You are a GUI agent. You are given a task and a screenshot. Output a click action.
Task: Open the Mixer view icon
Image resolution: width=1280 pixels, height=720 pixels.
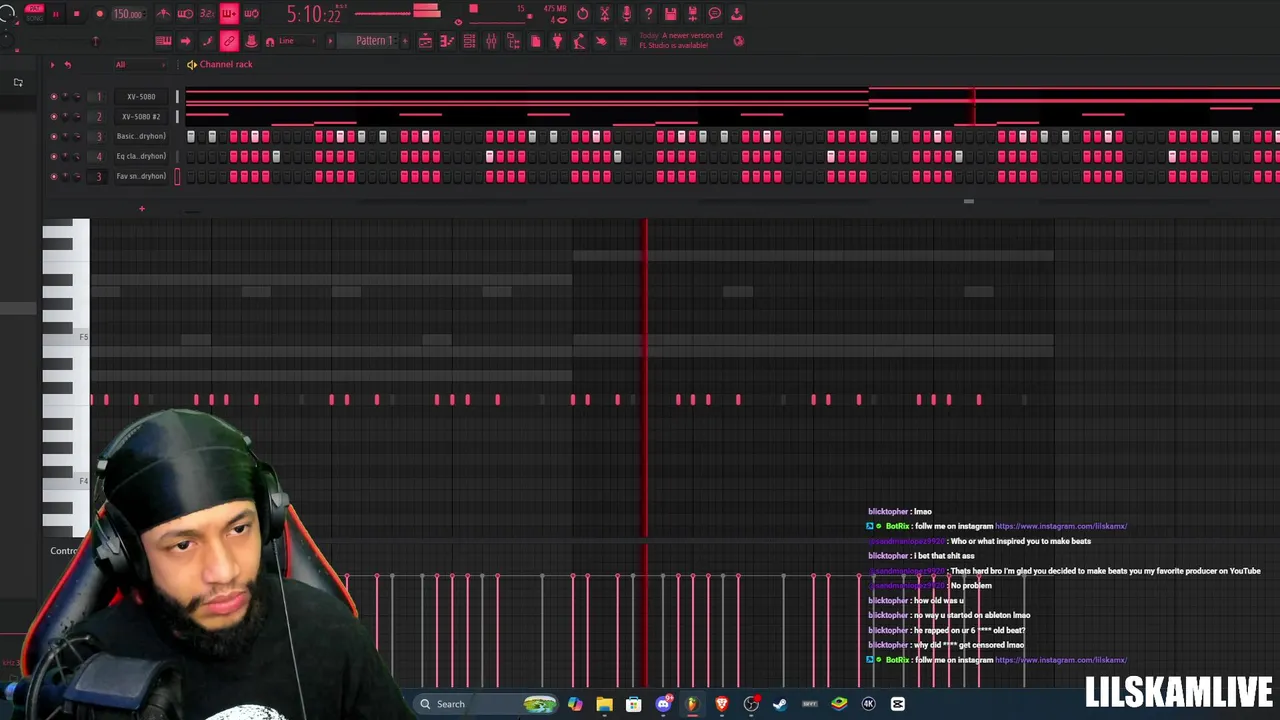point(491,41)
